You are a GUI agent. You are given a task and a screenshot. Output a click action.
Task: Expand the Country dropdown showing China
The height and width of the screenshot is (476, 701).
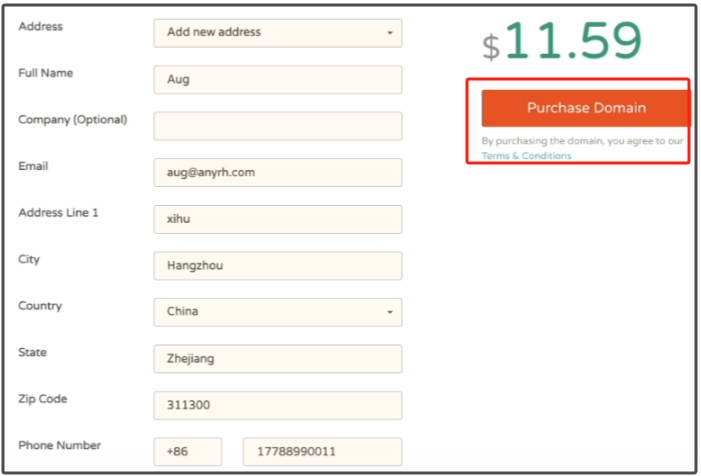point(277,312)
